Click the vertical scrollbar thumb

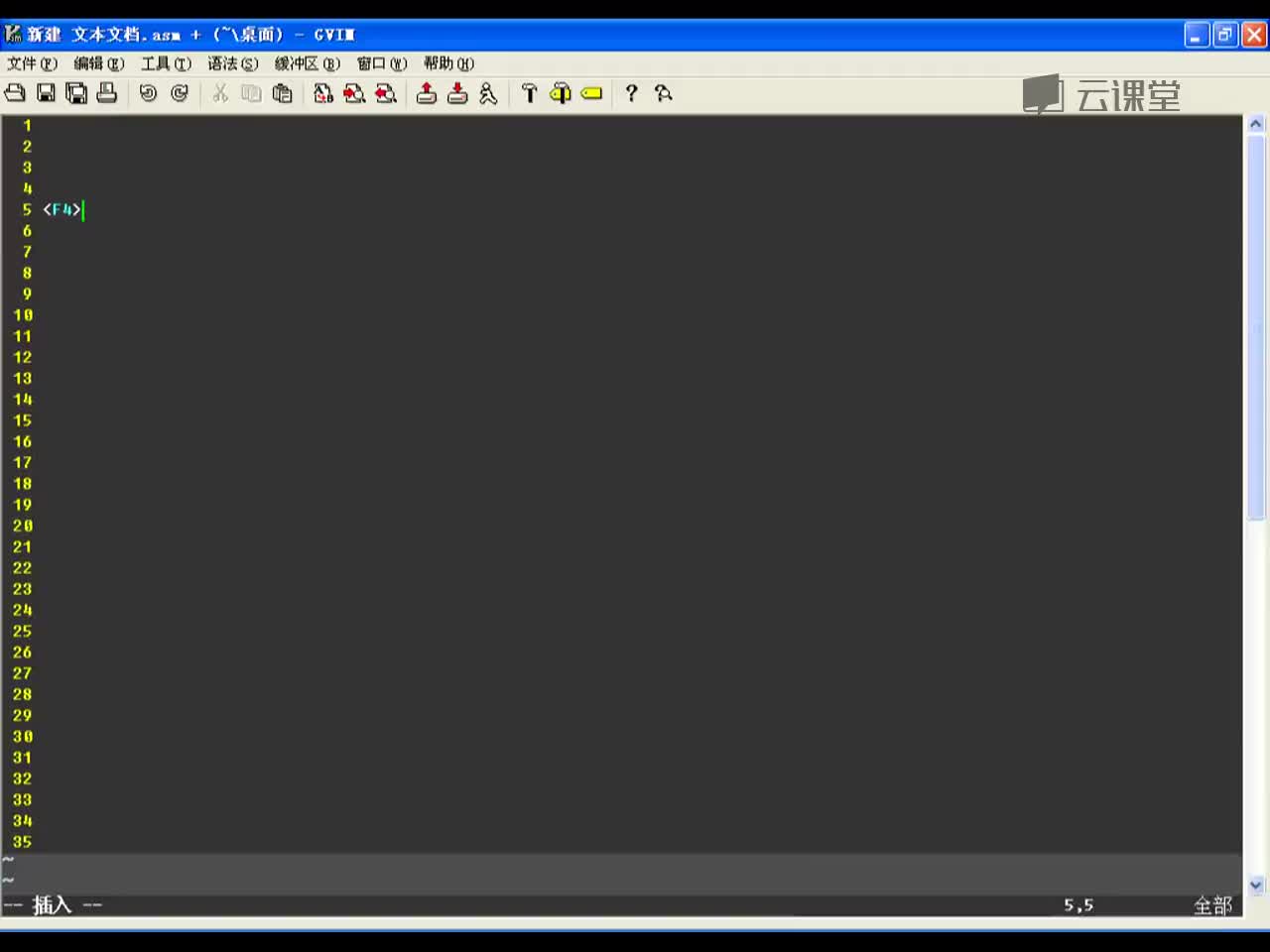[1256, 327]
